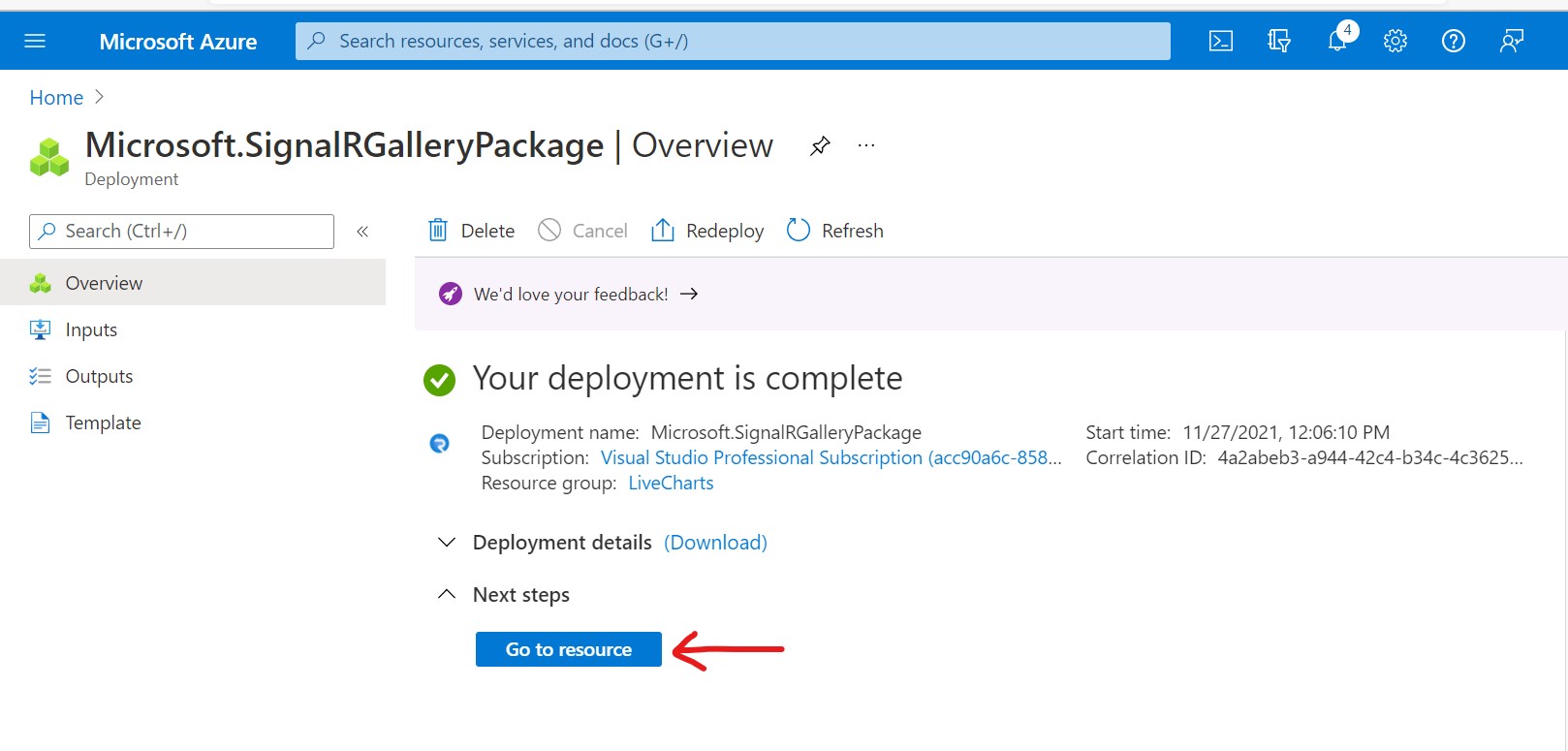The image size is (1568, 751).
Task: Delete the deployment via toolbar
Action: point(472,231)
